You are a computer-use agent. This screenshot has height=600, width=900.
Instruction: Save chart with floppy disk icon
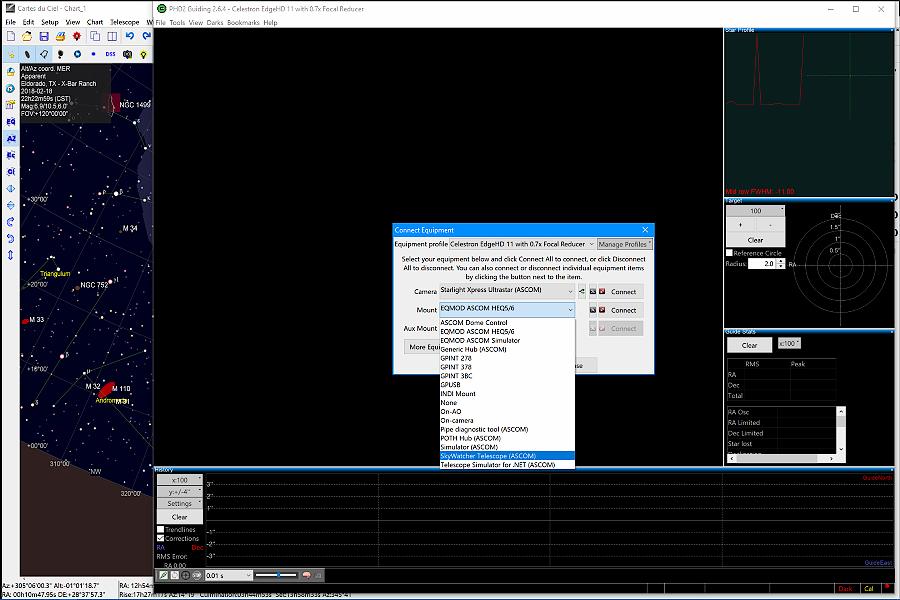pyautogui.click(x=44, y=36)
